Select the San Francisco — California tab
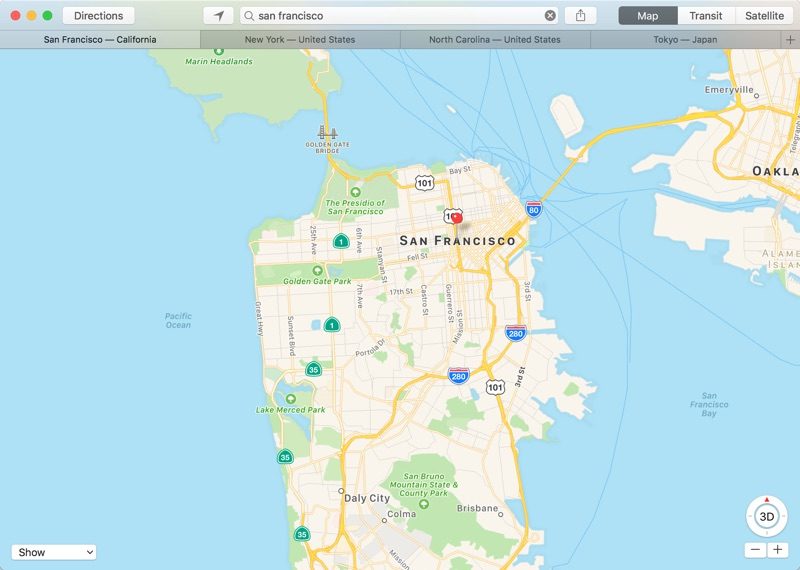The image size is (800, 570). pos(100,39)
